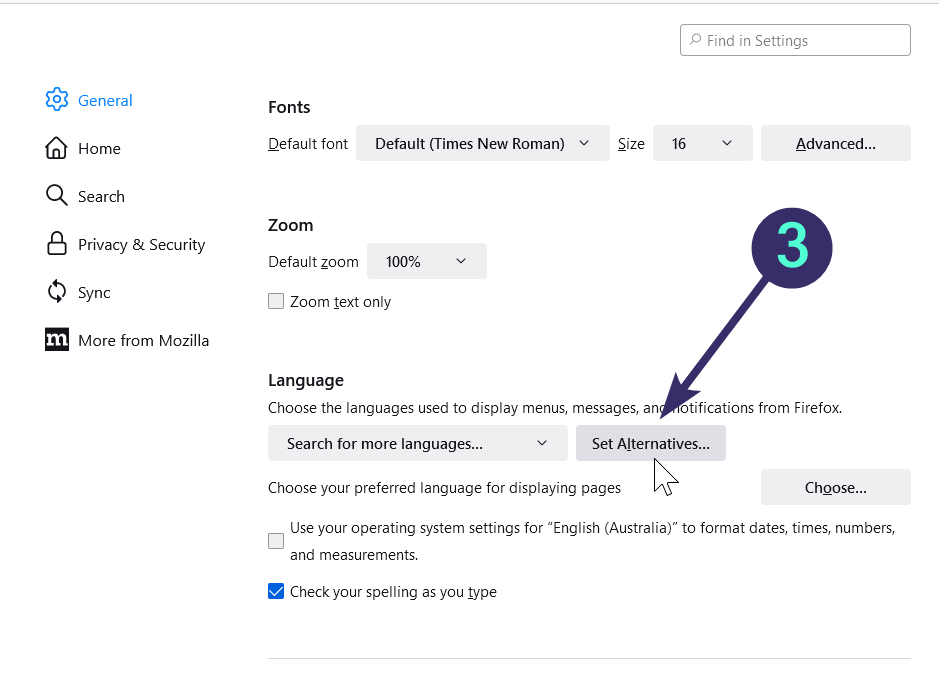
Task: Click magnifier icon in Find in Settings
Action: 695,41
